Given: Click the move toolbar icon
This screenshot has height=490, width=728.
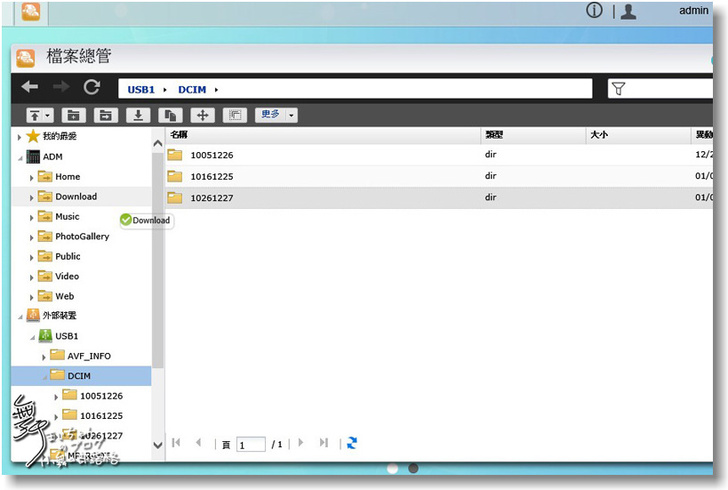Looking at the screenshot, I should (x=203, y=115).
